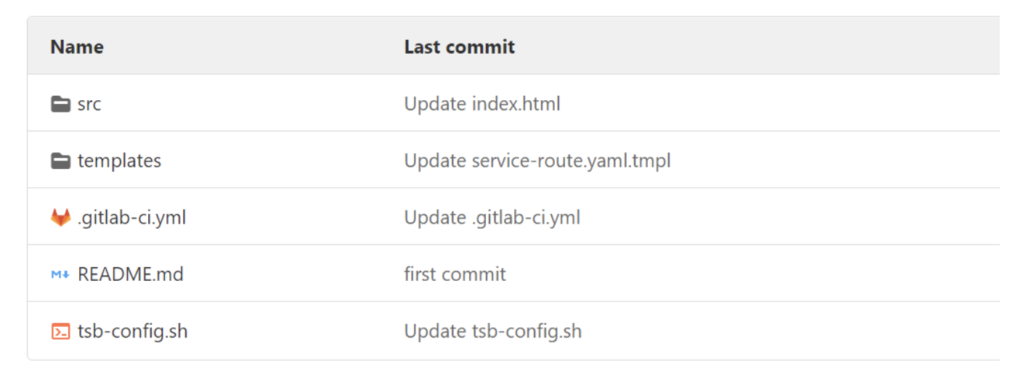Click the Markdown icon beside README.md
This screenshot has height=376, width=1024.
click(61, 275)
